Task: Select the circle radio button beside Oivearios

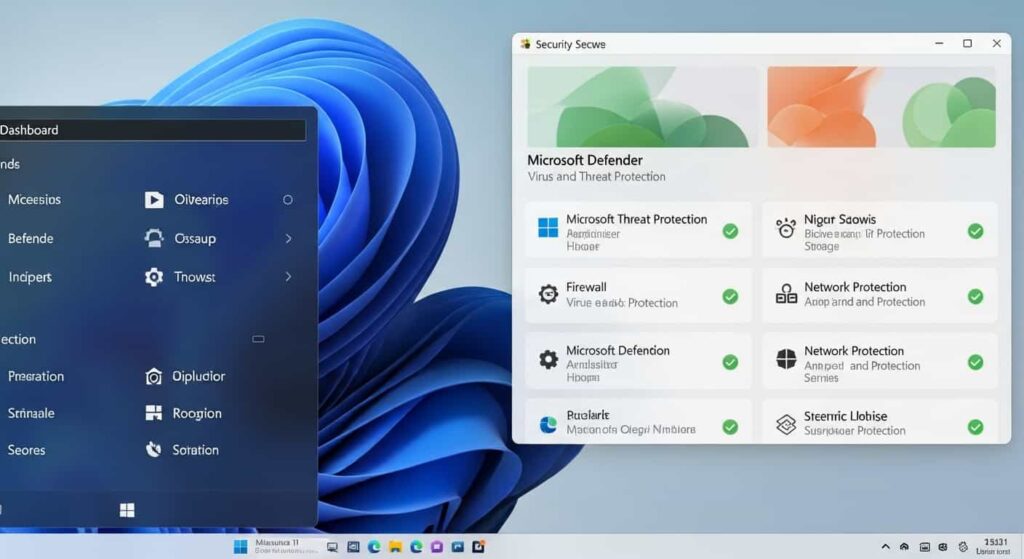Action: click(x=288, y=200)
